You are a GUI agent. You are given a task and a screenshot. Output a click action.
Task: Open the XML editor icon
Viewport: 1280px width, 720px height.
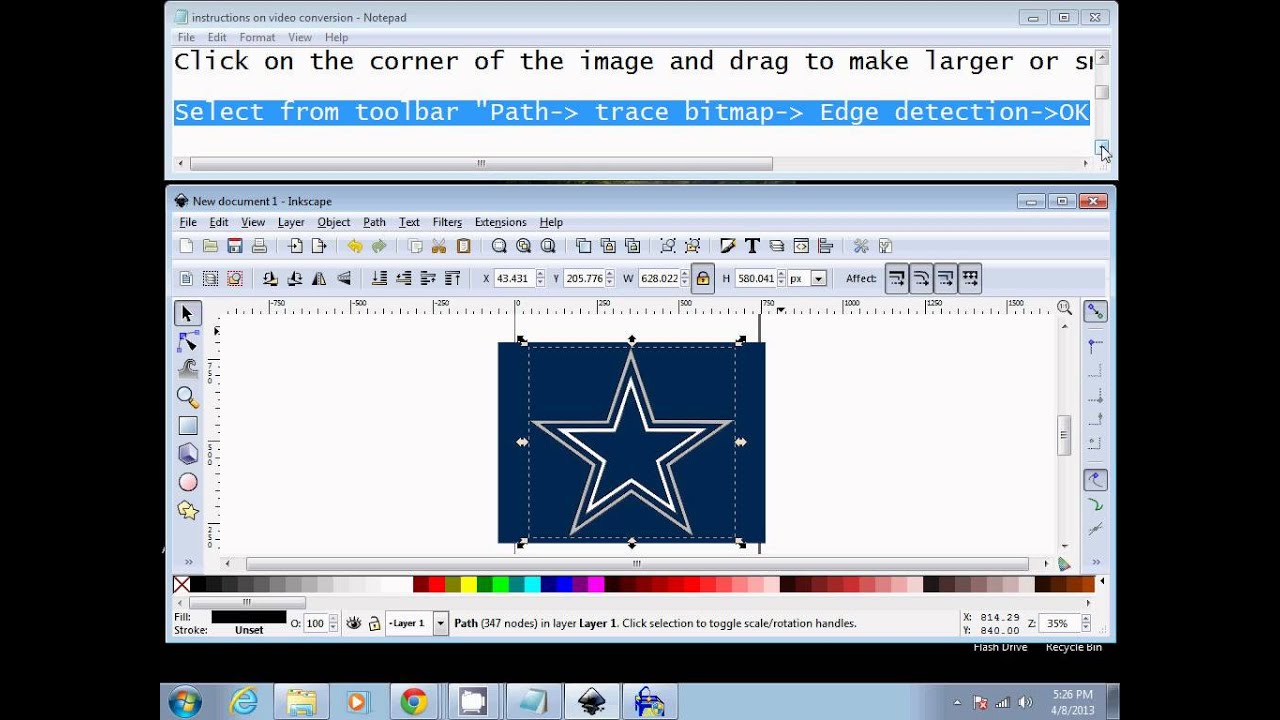tap(801, 246)
